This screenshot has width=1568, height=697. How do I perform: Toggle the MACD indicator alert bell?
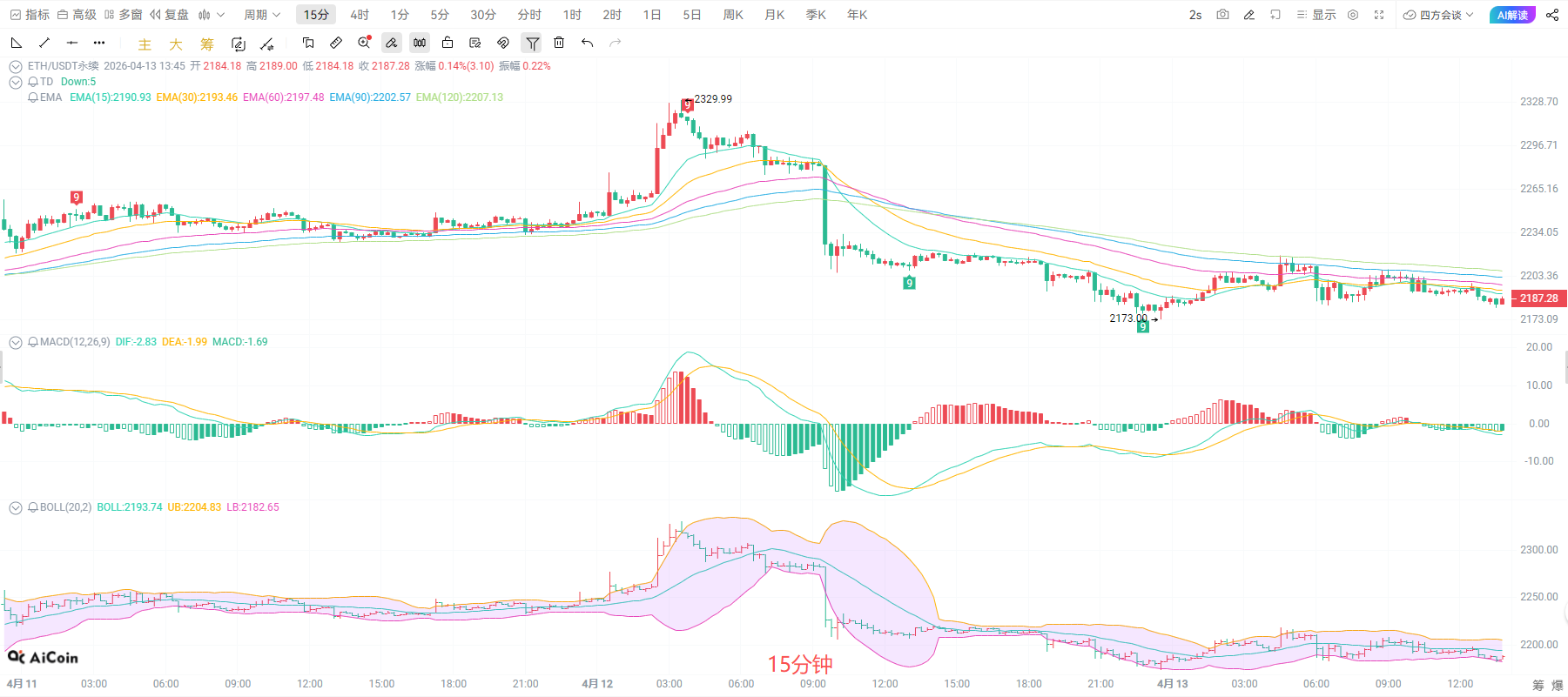click(33, 342)
